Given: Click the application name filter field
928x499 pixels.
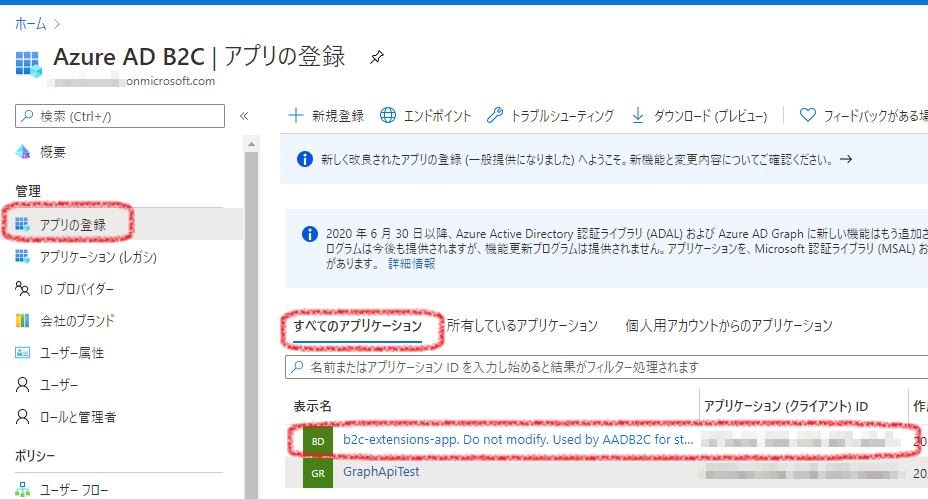Looking at the screenshot, I should point(607,367).
